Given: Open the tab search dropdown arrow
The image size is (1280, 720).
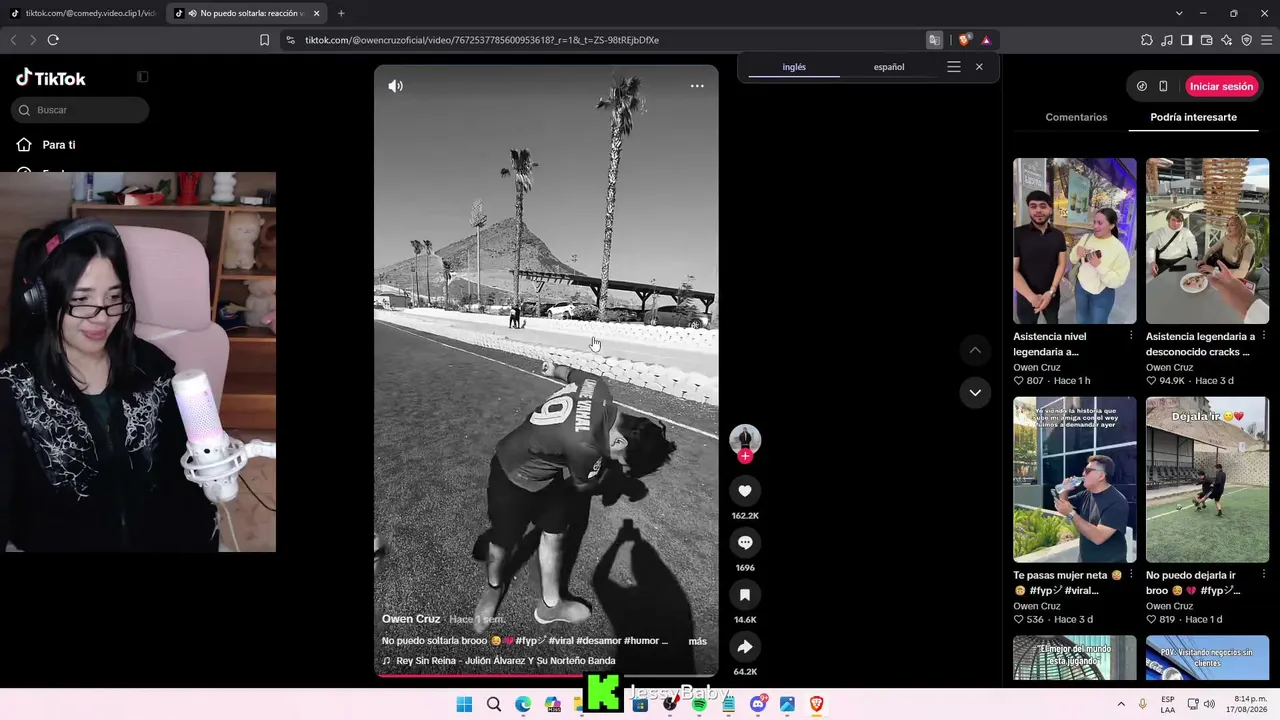Looking at the screenshot, I should coord(1179,13).
